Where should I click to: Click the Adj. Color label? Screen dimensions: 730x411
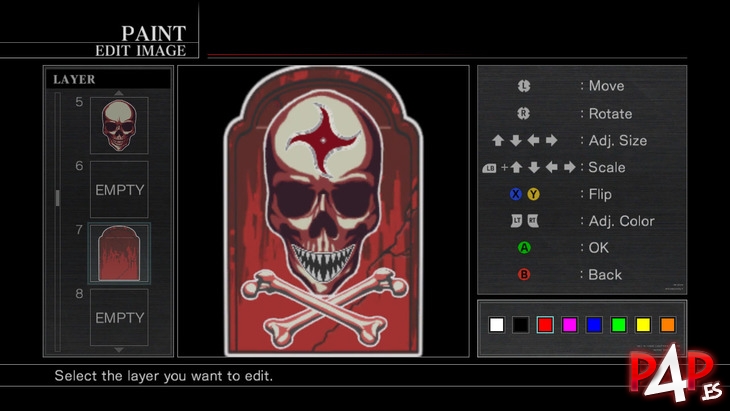[622, 221]
